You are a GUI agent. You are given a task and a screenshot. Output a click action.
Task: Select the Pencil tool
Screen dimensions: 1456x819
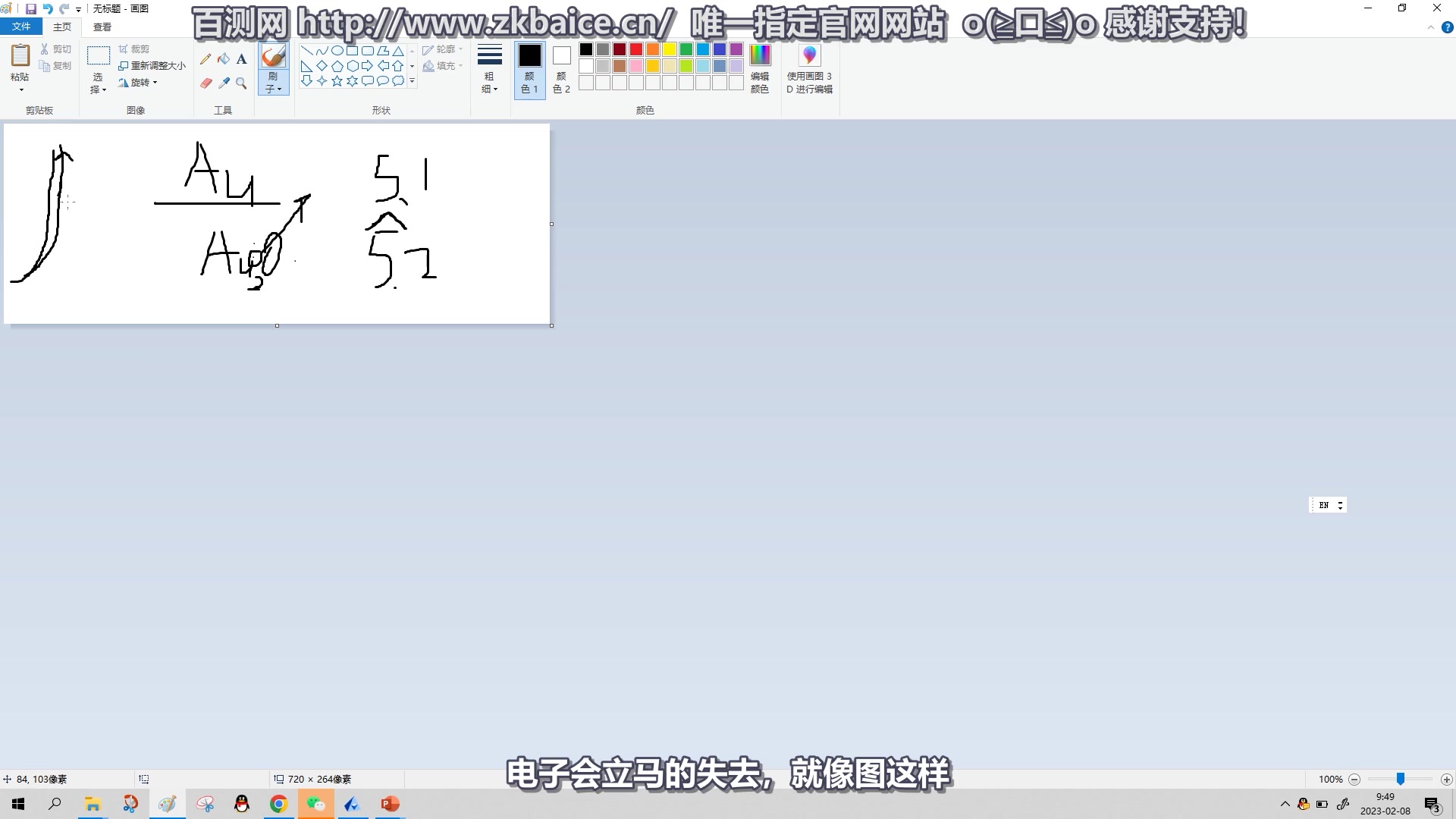point(206,59)
